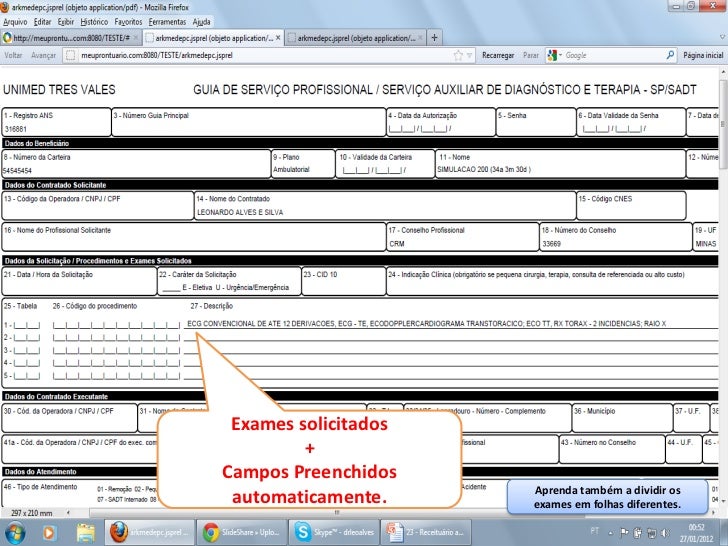728x546 pixels.
Task: Click the volume speaker tray icon
Action: 665,533
